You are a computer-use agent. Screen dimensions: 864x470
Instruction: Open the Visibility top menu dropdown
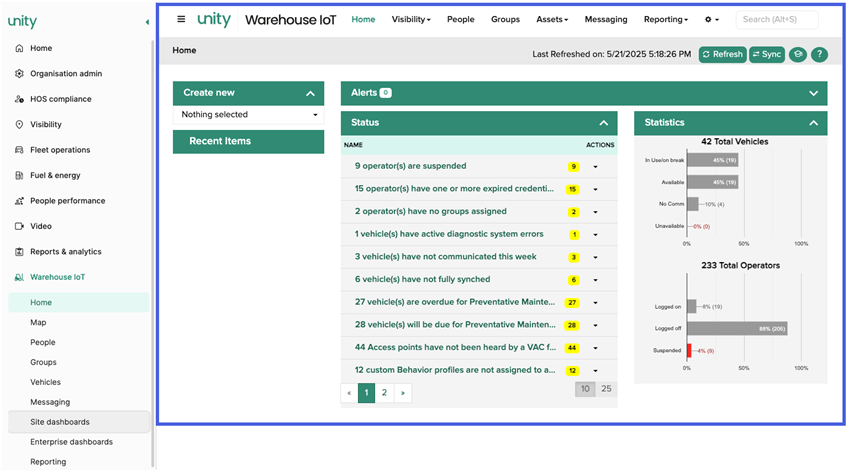tap(411, 19)
